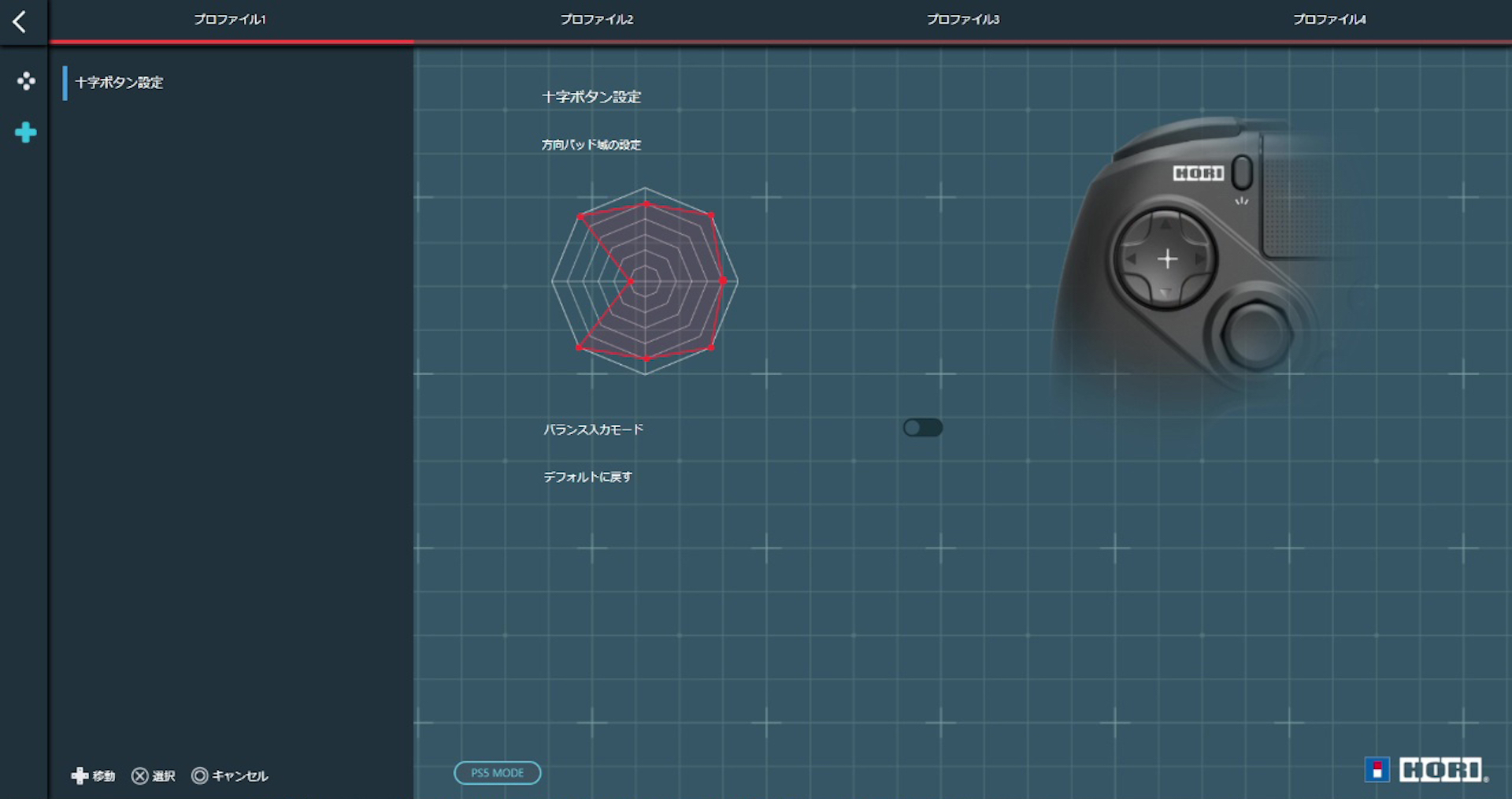
Task: Click the lower-left red point on the chart
Action: tap(580, 347)
